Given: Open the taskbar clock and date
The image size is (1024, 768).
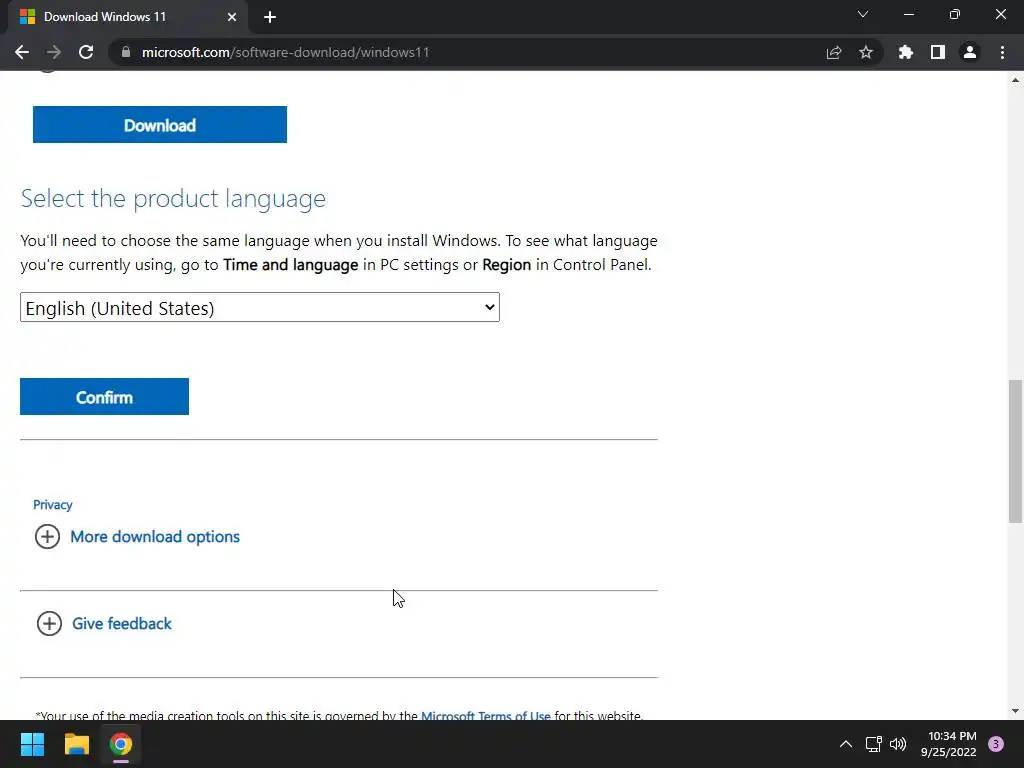Looking at the screenshot, I should (948, 744).
